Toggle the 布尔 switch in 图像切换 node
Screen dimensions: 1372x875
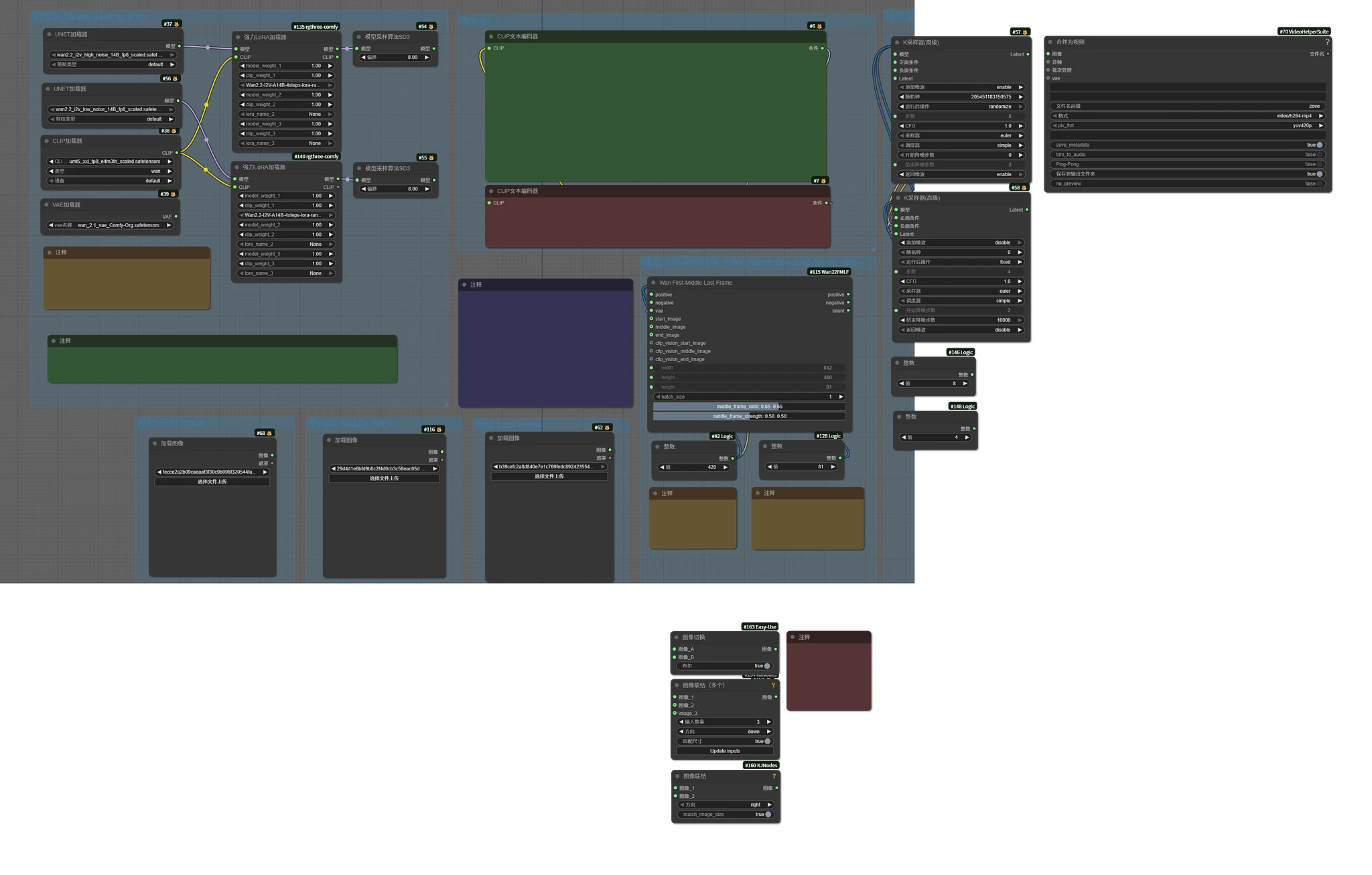click(767, 666)
